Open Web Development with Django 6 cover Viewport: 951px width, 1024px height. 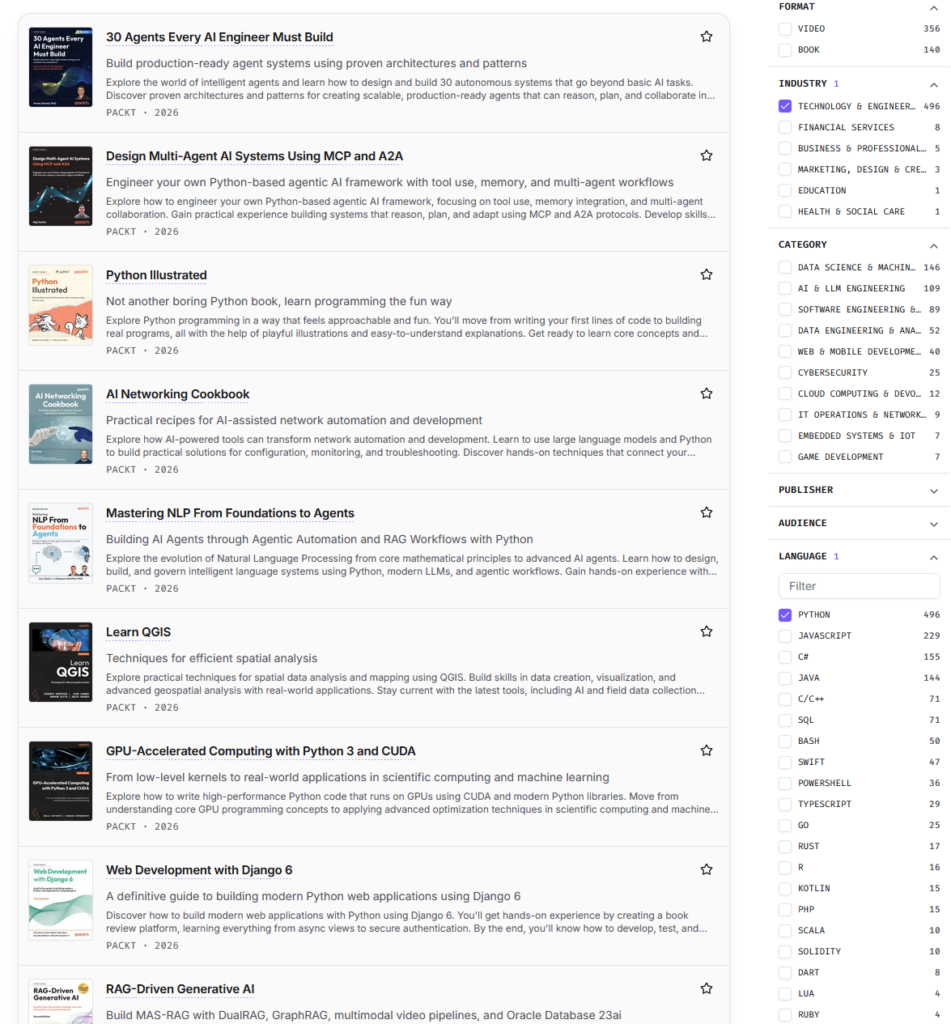click(x=61, y=900)
